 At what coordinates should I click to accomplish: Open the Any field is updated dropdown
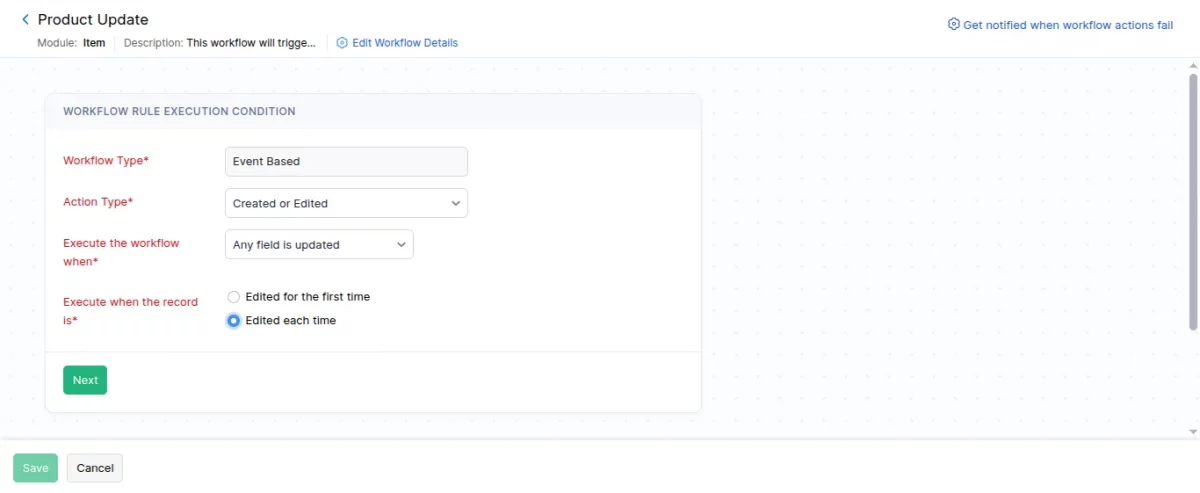(x=319, y=245)
